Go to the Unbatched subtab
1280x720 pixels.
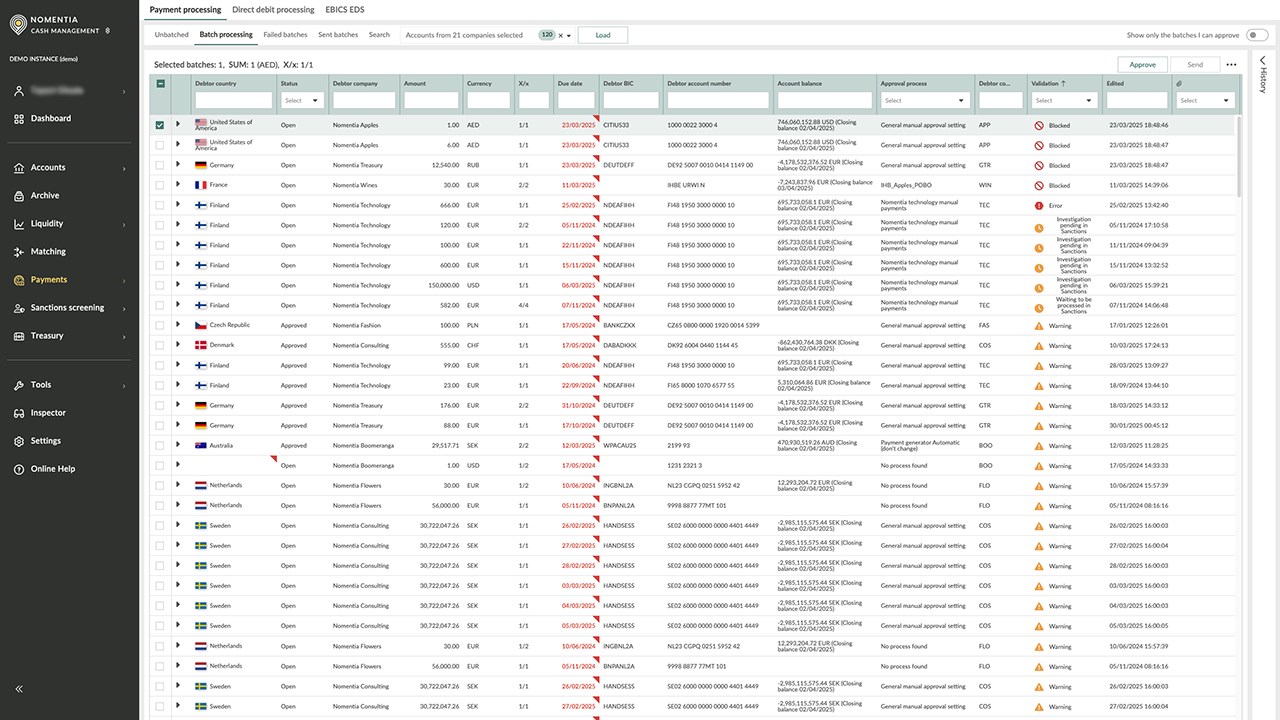point(171,35)
